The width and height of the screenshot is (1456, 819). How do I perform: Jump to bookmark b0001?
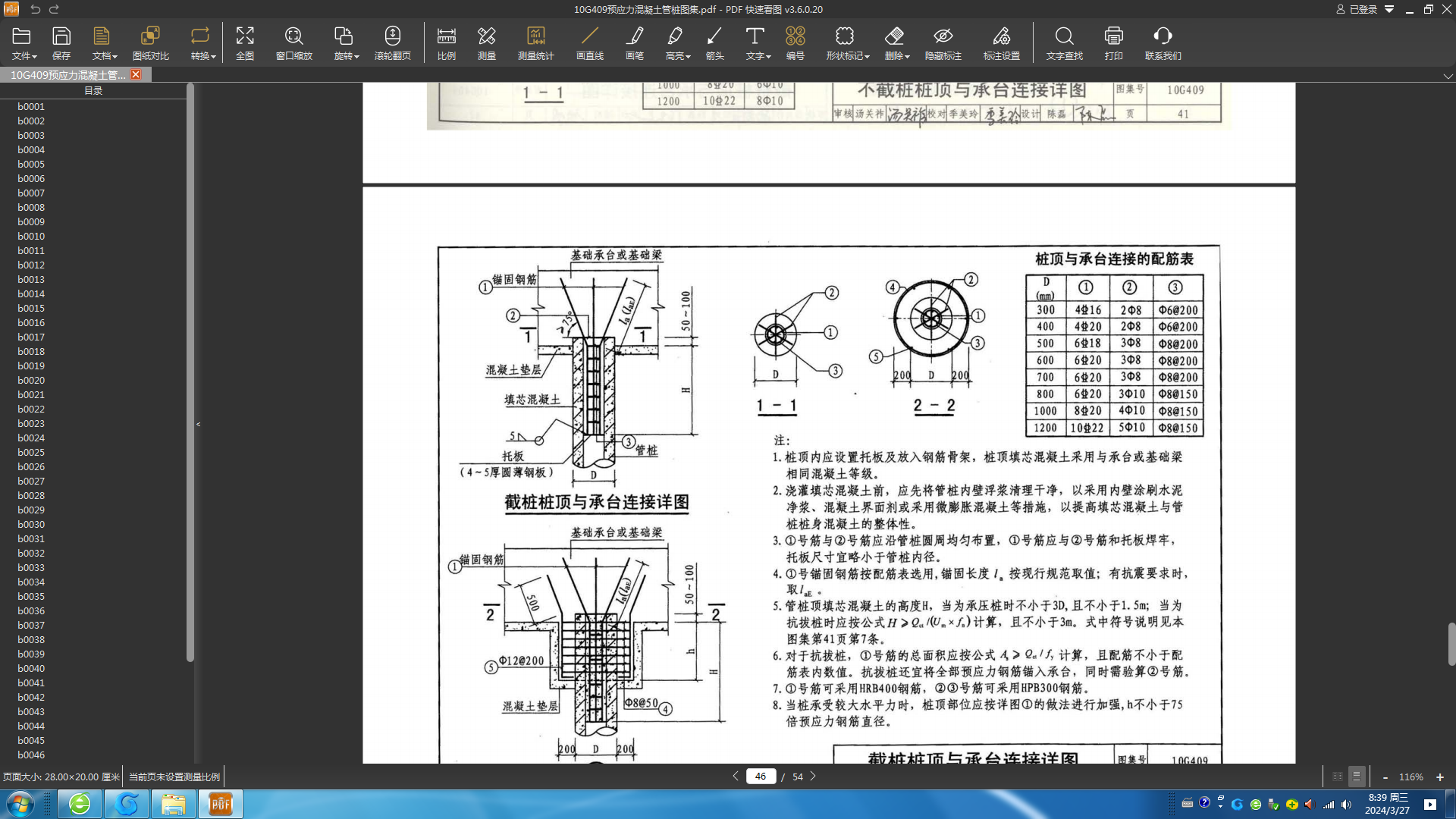click(31, 107)
